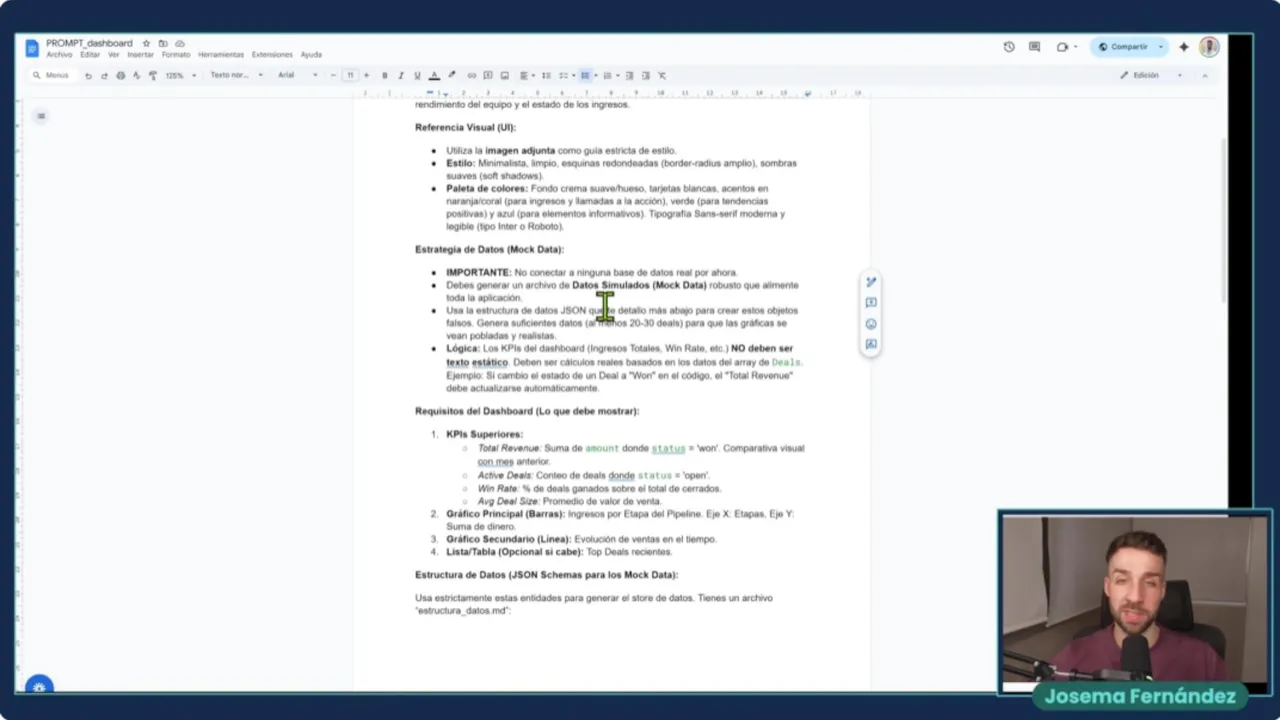Click the suggest edits side icon
This screenshot has width=1280, height=720.
[x=871, y=282]
